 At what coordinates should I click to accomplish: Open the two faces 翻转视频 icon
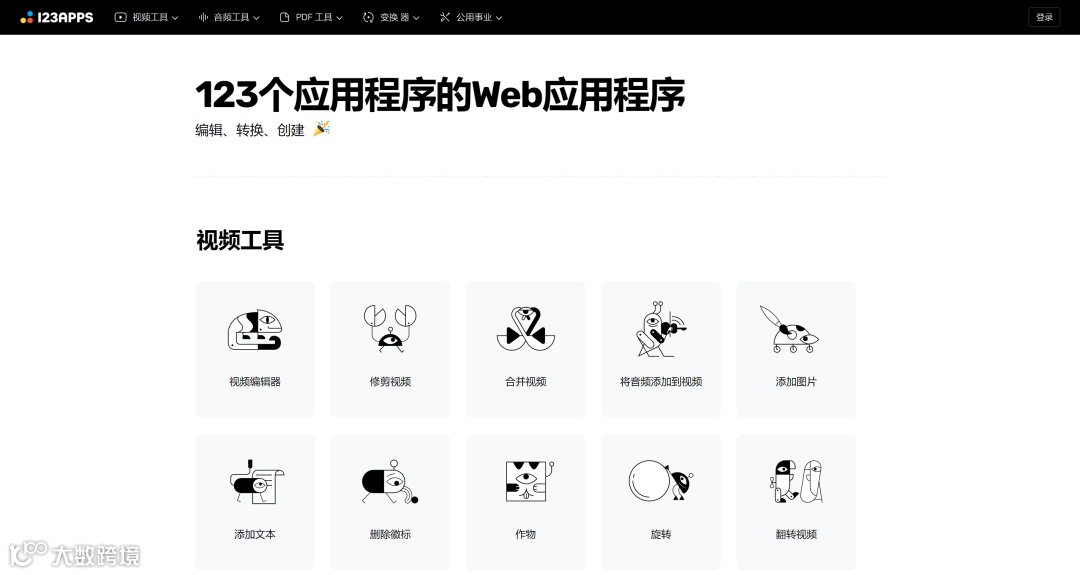coord(796,481)
